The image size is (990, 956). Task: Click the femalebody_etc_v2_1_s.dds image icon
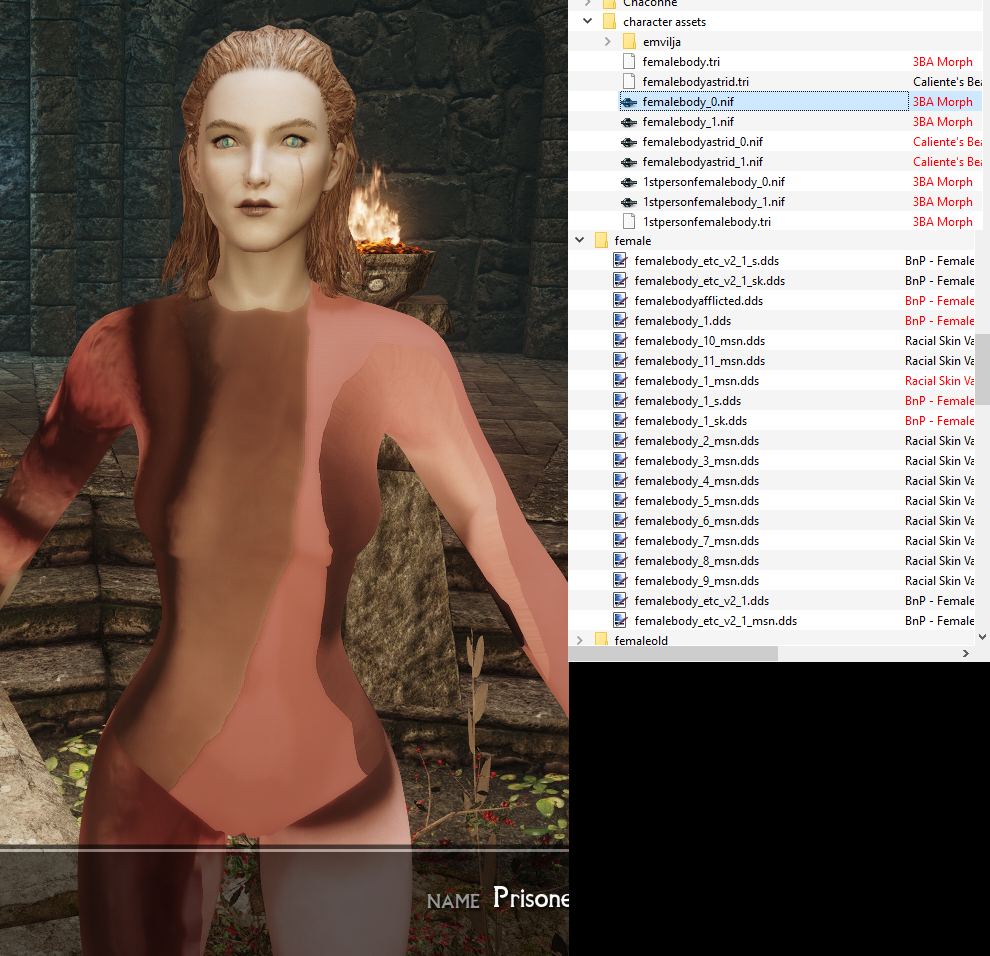coord(620,260)
